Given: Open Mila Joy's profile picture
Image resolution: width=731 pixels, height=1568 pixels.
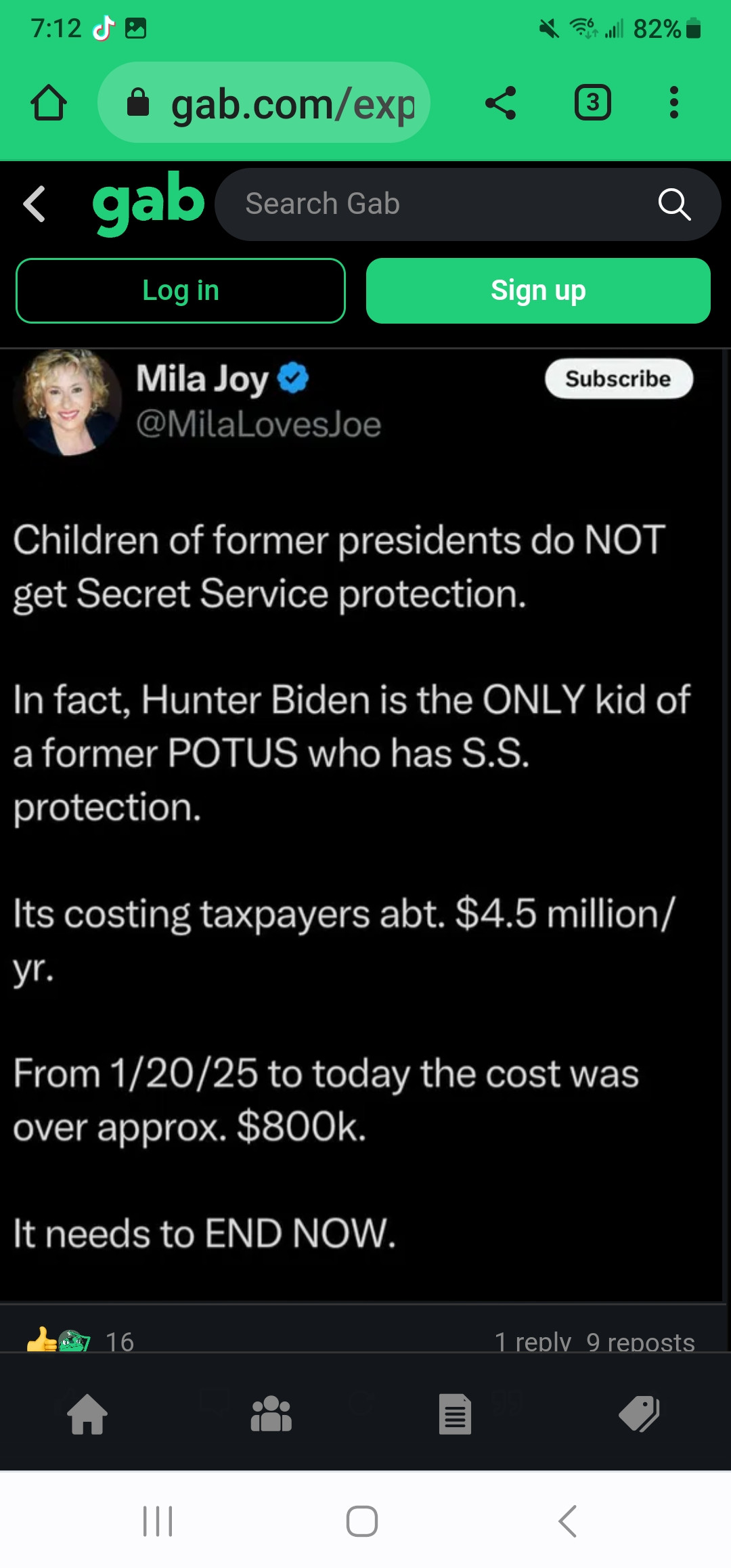Looking at the screenshot, I should pos(68,401).
